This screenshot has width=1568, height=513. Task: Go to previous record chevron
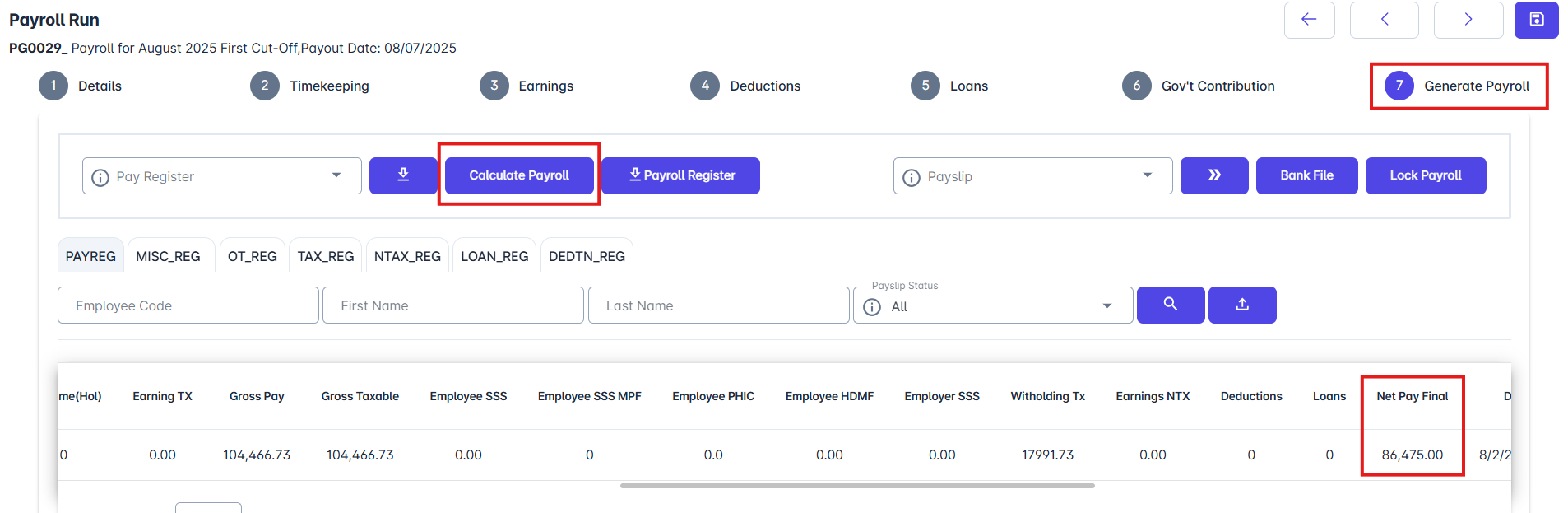click(1384, 20)
